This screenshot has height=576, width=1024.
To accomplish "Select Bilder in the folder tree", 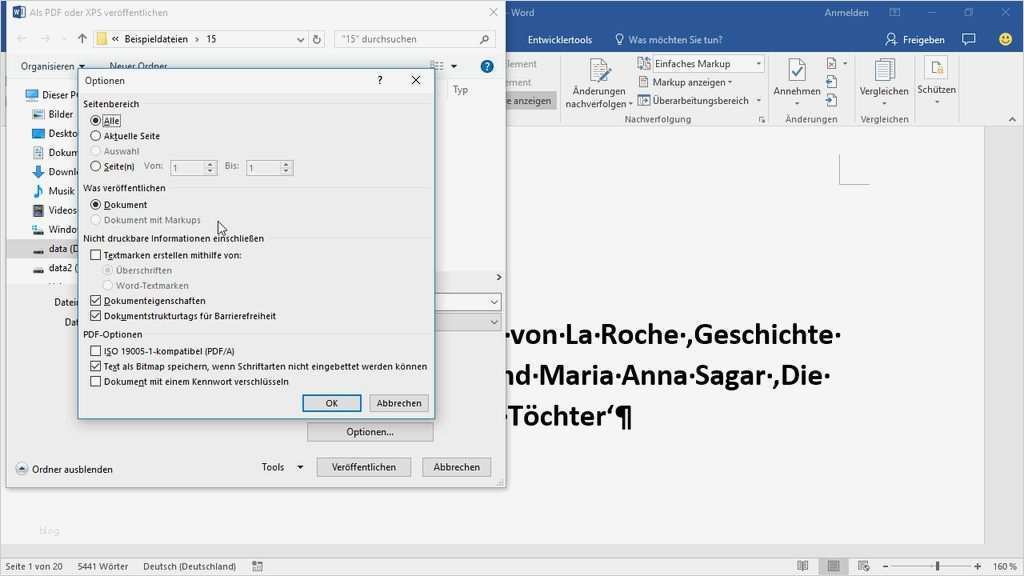I will pyautogui.click(x=61, y=114).
